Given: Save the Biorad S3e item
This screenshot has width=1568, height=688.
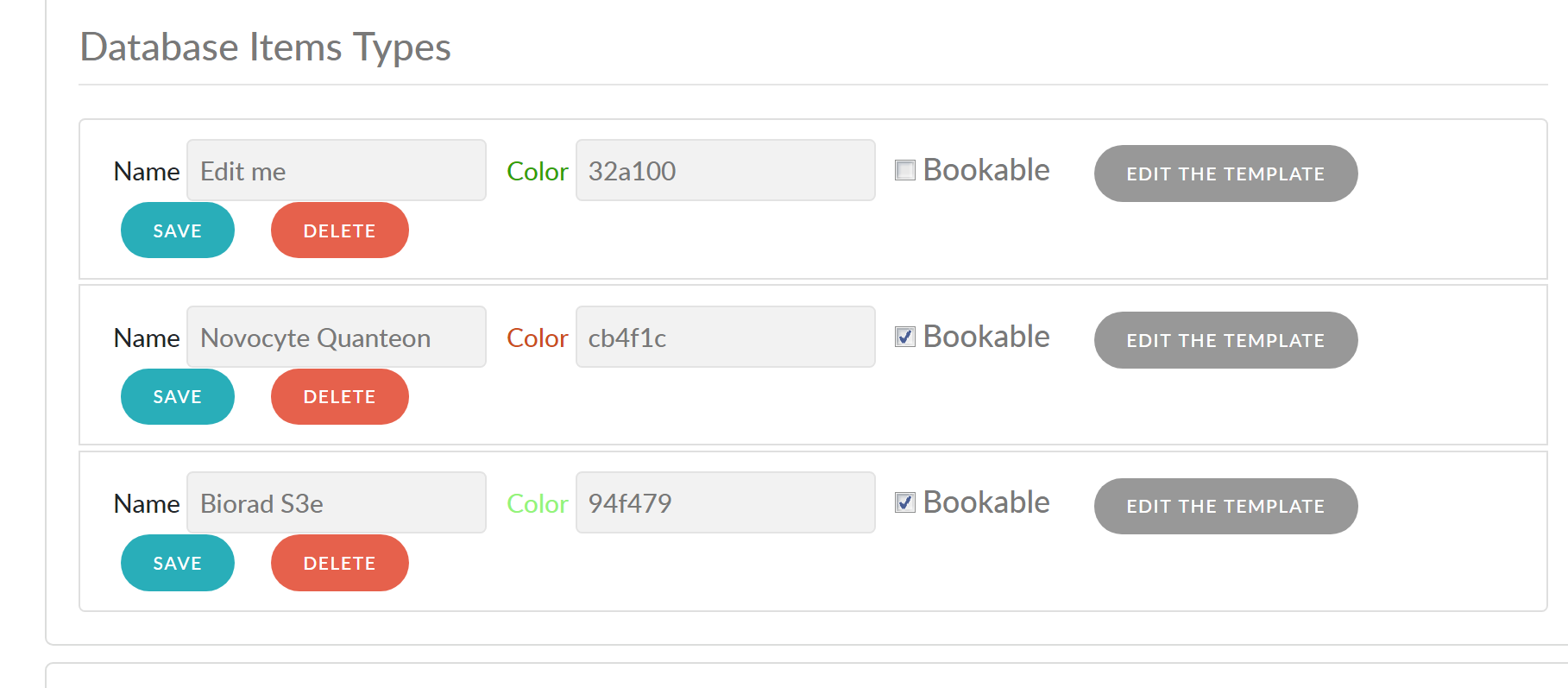Looking at the screenshot, I should coord(177,563).
